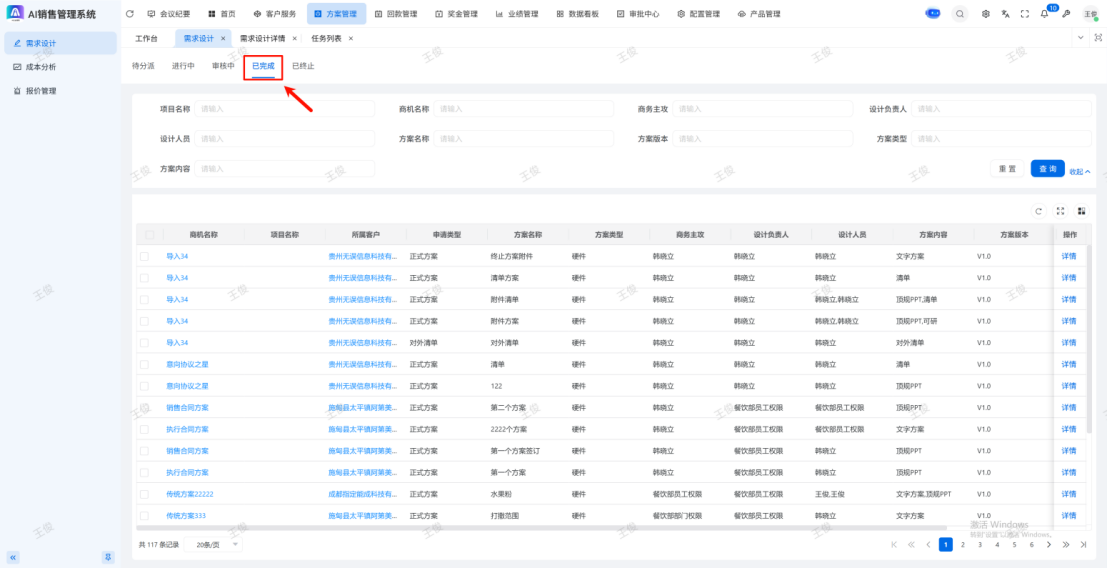The height and width of the screenshot is (569, 1108).
Task: Click the blue 查询 button
Action: click(1047, 169)
